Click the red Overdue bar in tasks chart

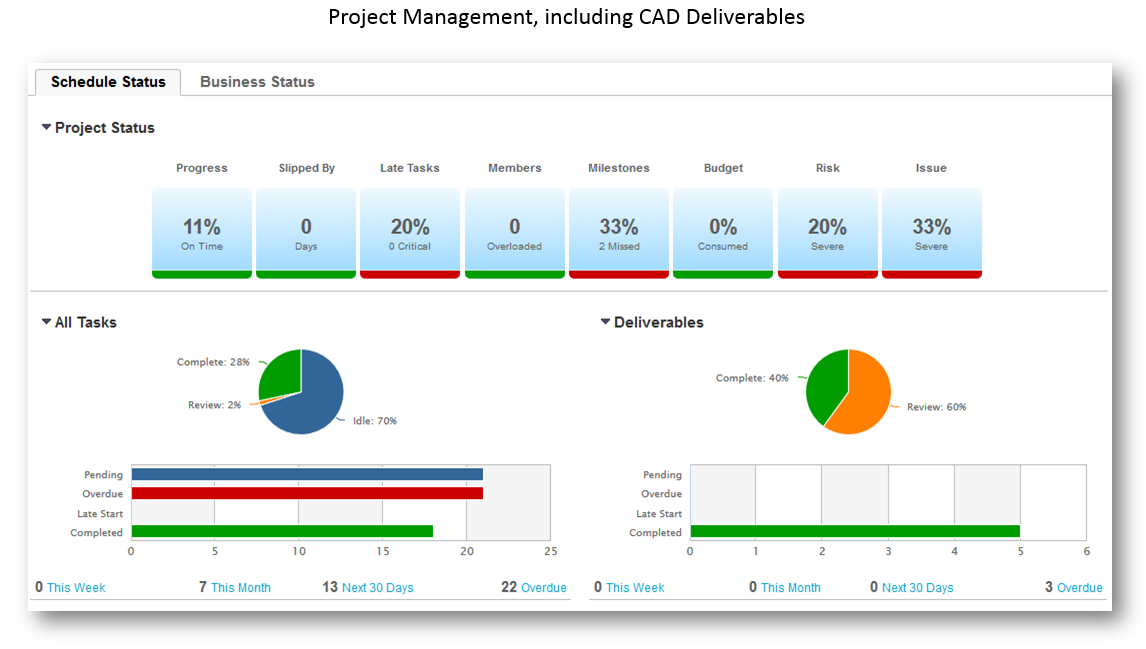click(306, 493)
